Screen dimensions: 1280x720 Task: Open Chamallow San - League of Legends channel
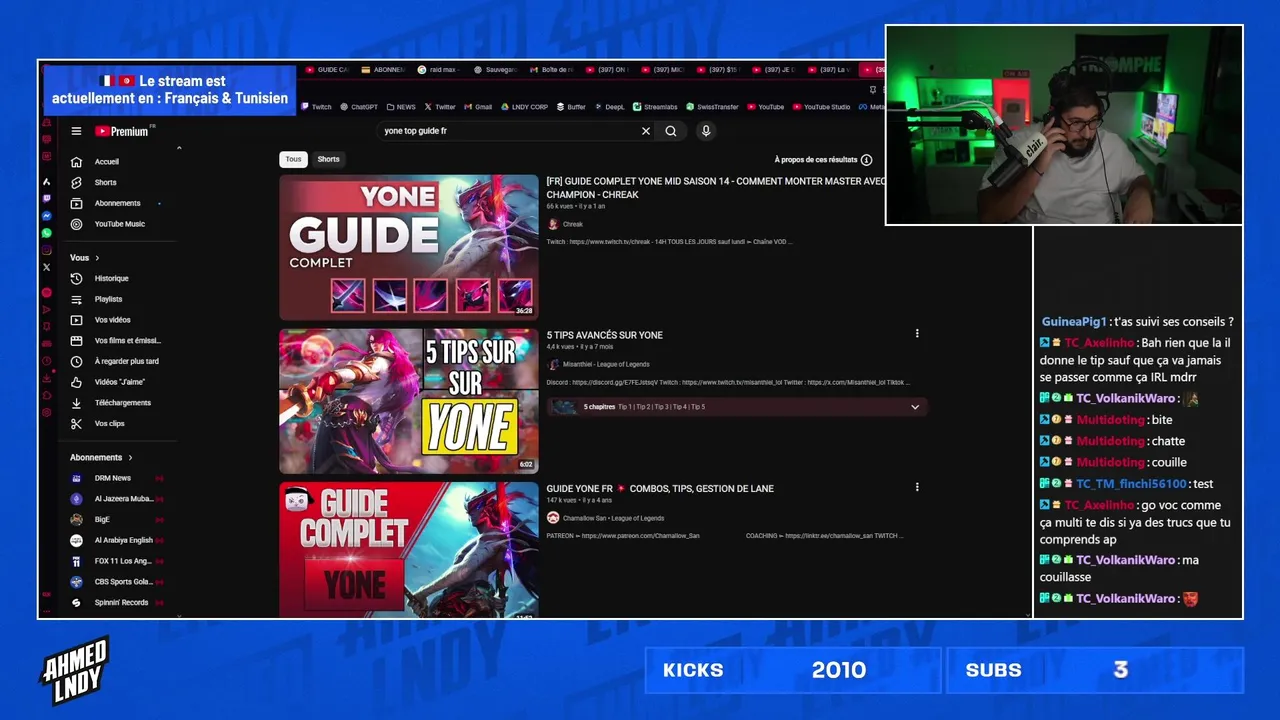[613, 518]
